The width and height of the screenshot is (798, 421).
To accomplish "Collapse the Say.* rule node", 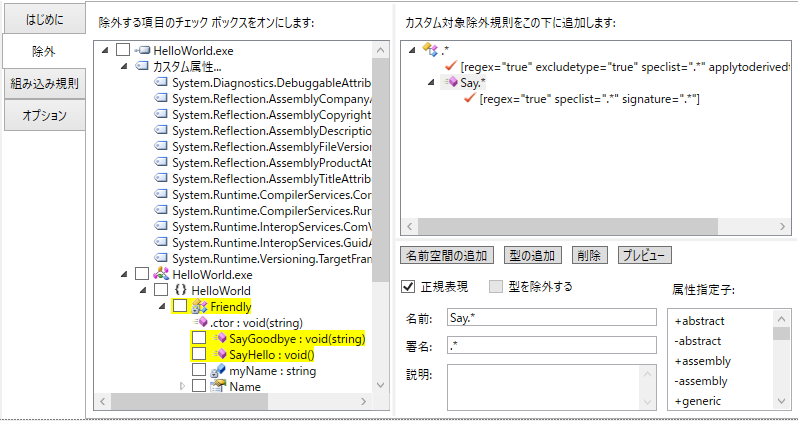I will (x=431, y=82).
